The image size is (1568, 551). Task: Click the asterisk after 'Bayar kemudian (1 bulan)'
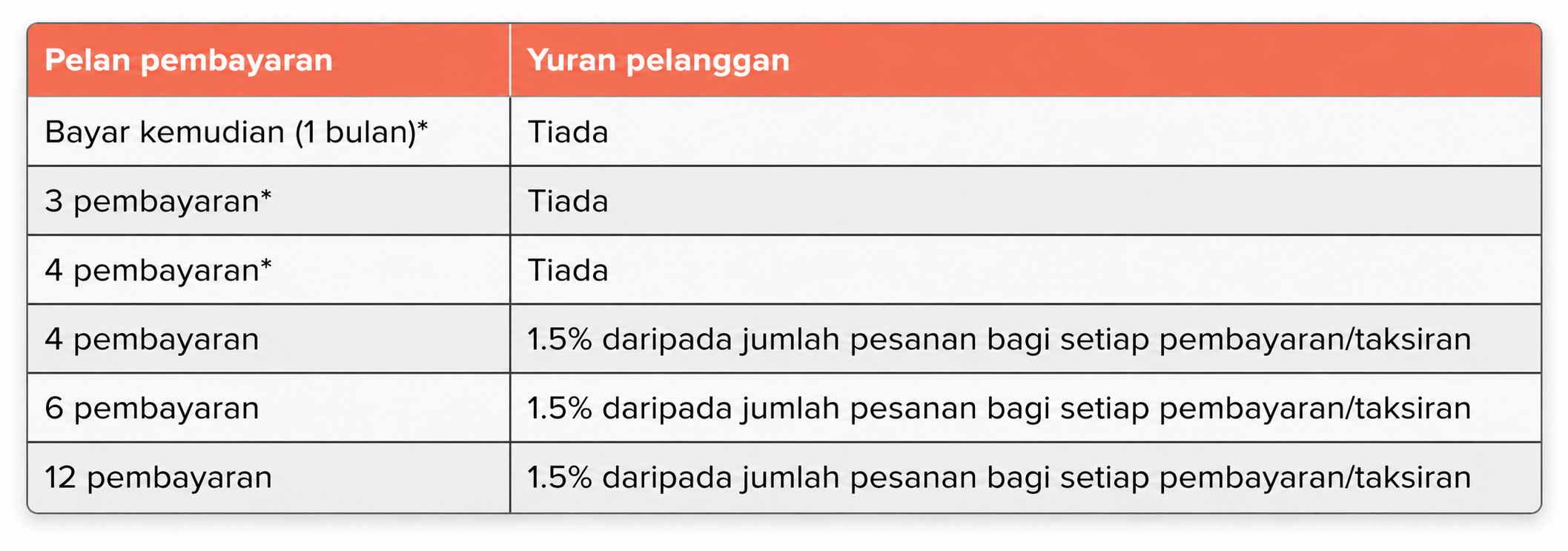pyautogui.click(x=423, y=126)
